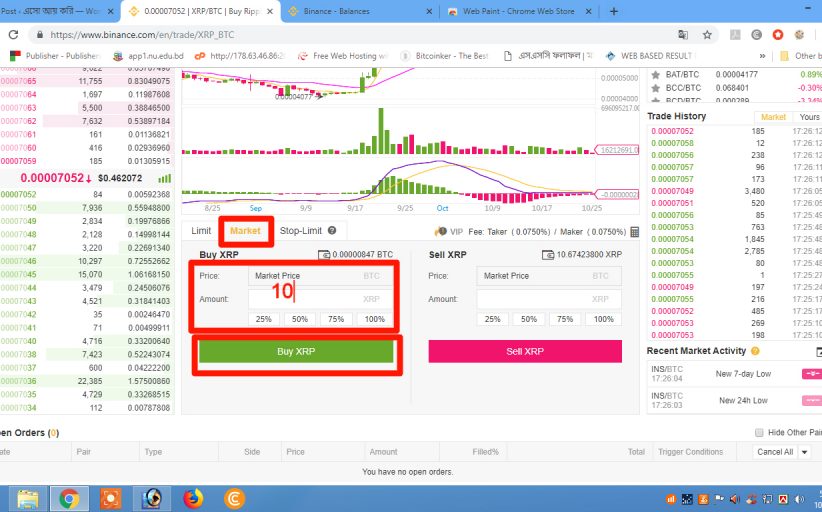Screen dimensions: 822x512
Task: Bookmark this page with the star icon
Action: pyautogui.click(x=707, y=34)
